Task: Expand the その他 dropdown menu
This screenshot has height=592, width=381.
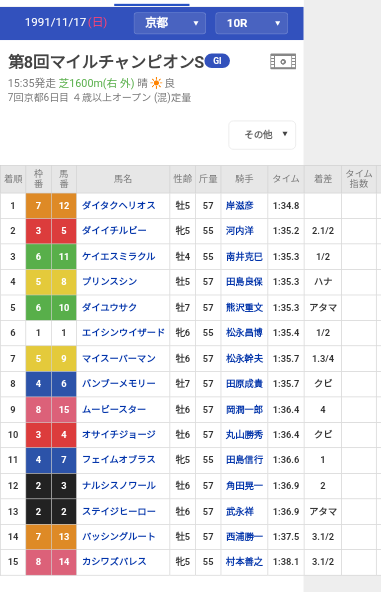Action: click(262, 135)
